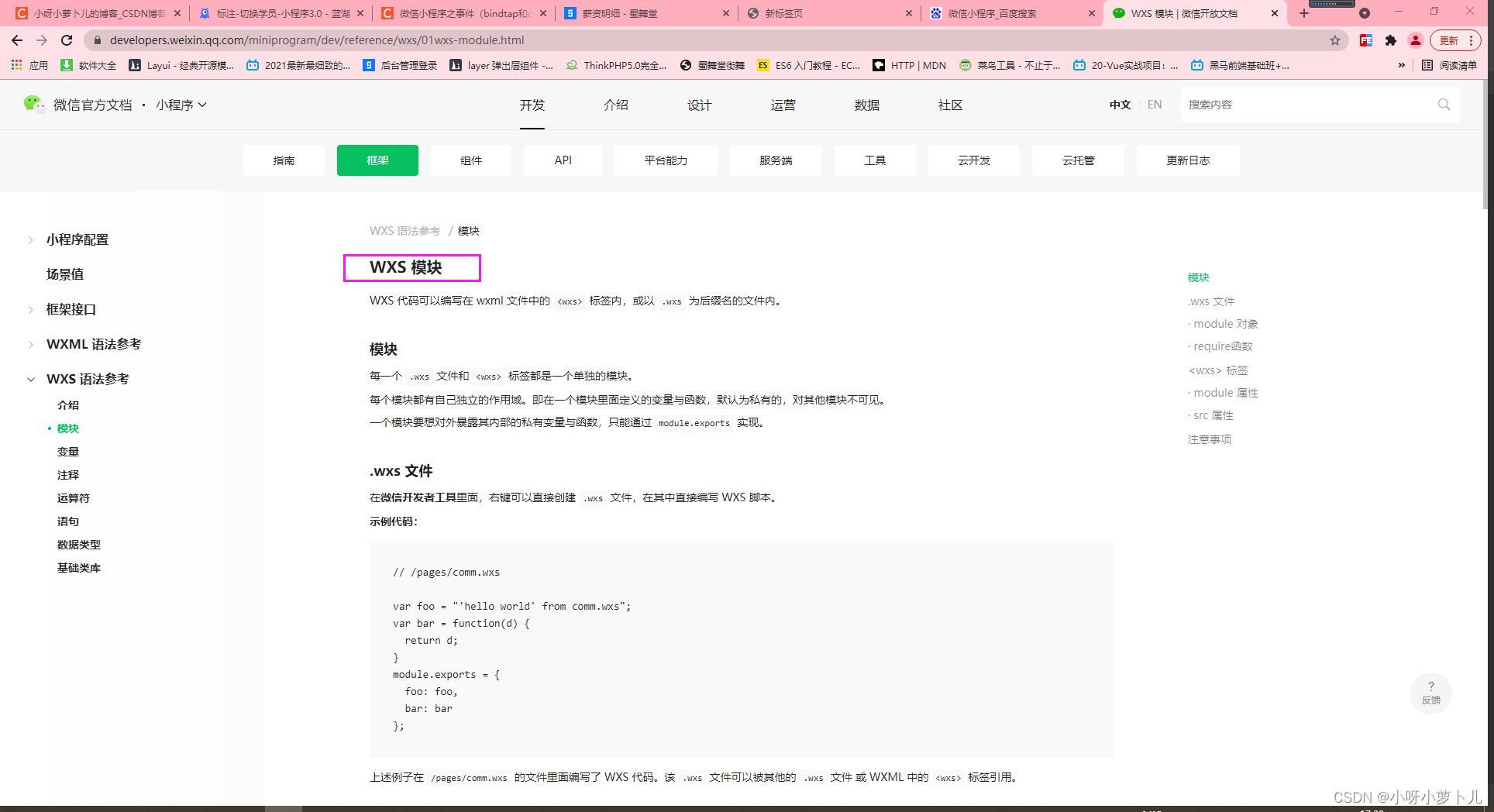1494x812 pixels.
Task: Open the 服务端 section button
Action: [776, 160]
